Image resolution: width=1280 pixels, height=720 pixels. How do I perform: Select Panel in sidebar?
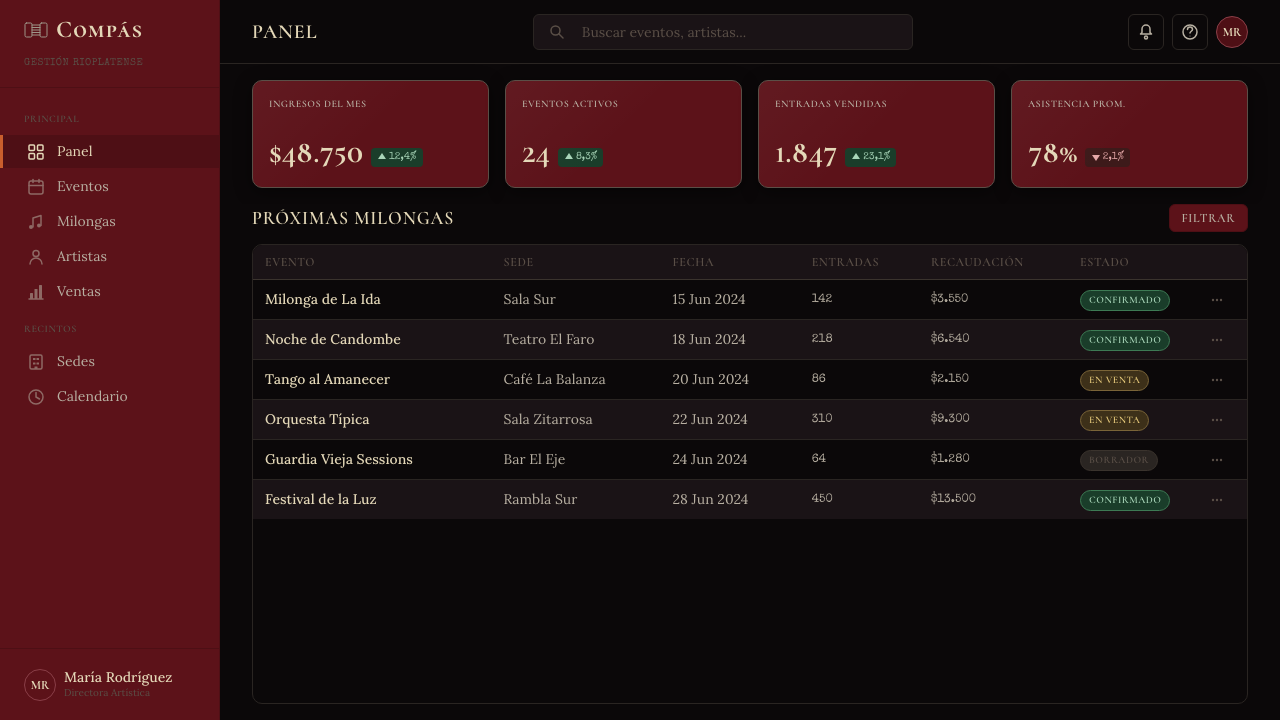coord(110,152)
